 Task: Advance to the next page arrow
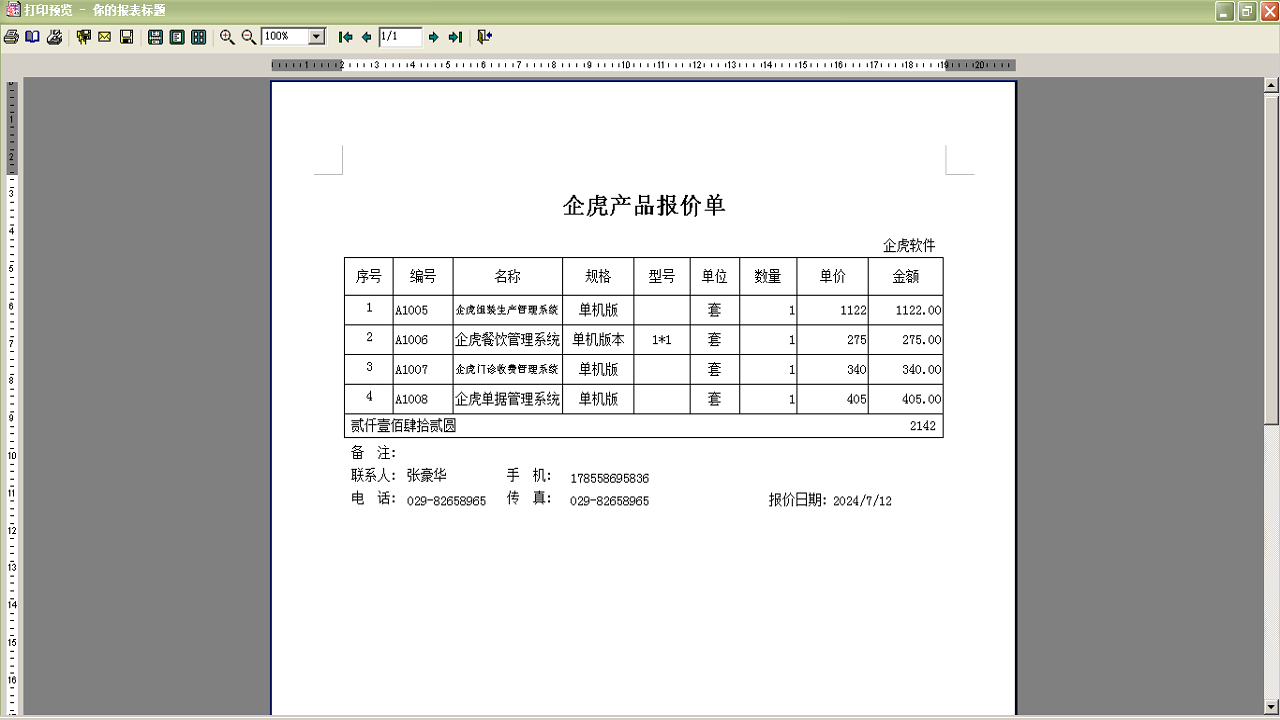coord(434,36)
